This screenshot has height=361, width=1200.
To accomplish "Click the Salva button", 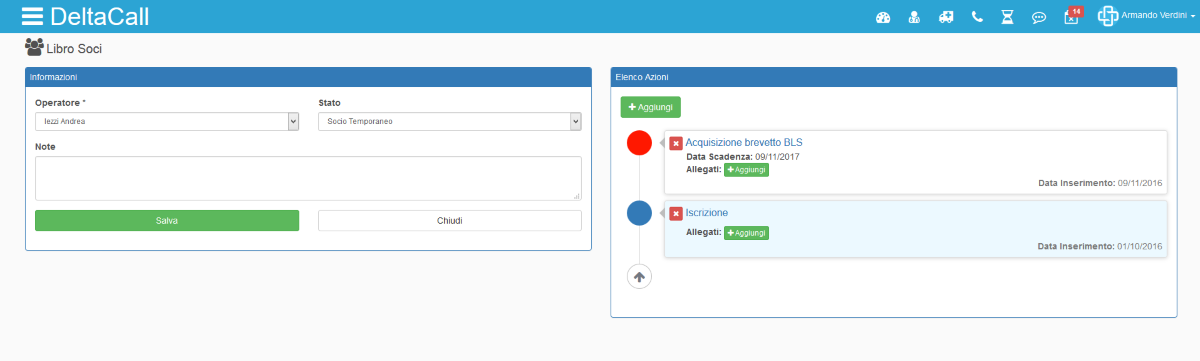I will 167,220.
